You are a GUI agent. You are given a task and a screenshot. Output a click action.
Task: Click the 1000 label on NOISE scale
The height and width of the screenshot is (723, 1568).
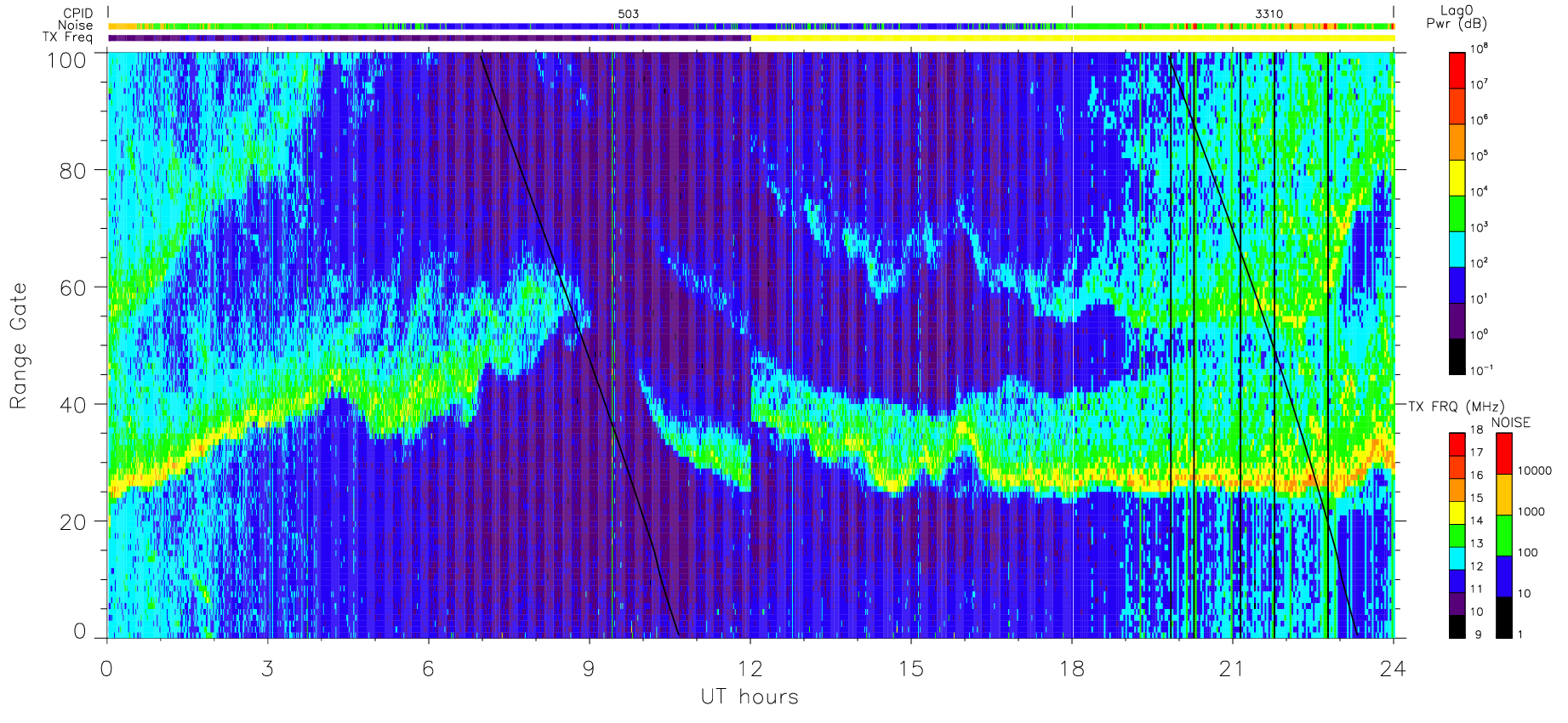pos(1531,511)
